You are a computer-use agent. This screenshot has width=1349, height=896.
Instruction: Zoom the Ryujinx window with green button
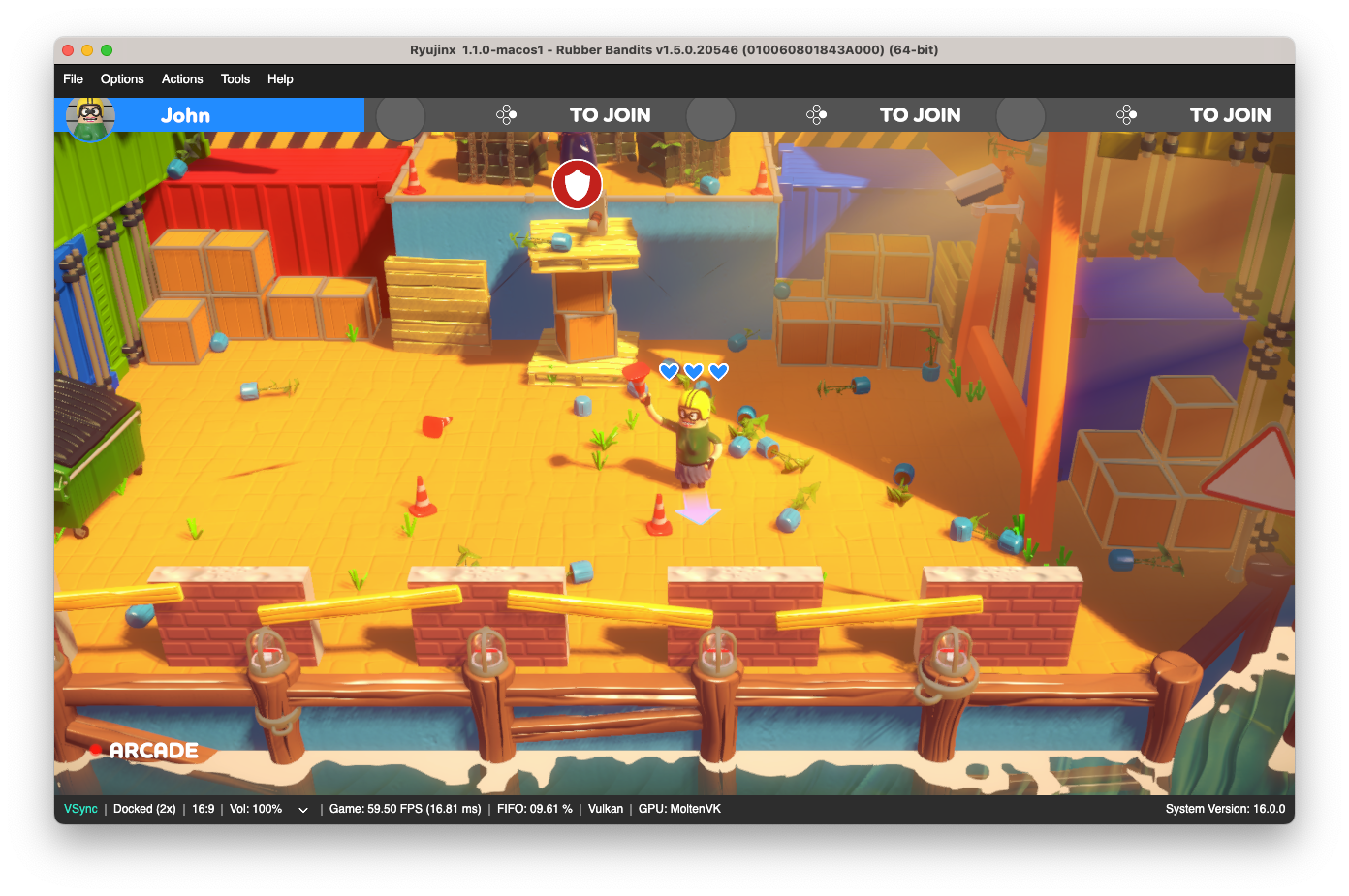coord(107,50)
